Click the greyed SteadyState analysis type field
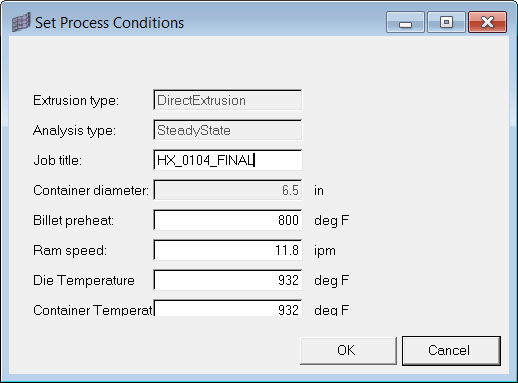The height and width of the screenshot is (383, 518). (x=228, y=130)
